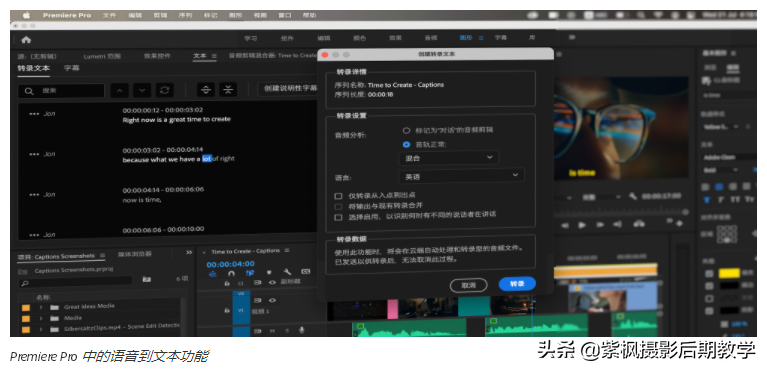The height and width of the screenshot is (371, 767).
Task: Click the re-transcribe refresh icon
Action: click(164, 90)
